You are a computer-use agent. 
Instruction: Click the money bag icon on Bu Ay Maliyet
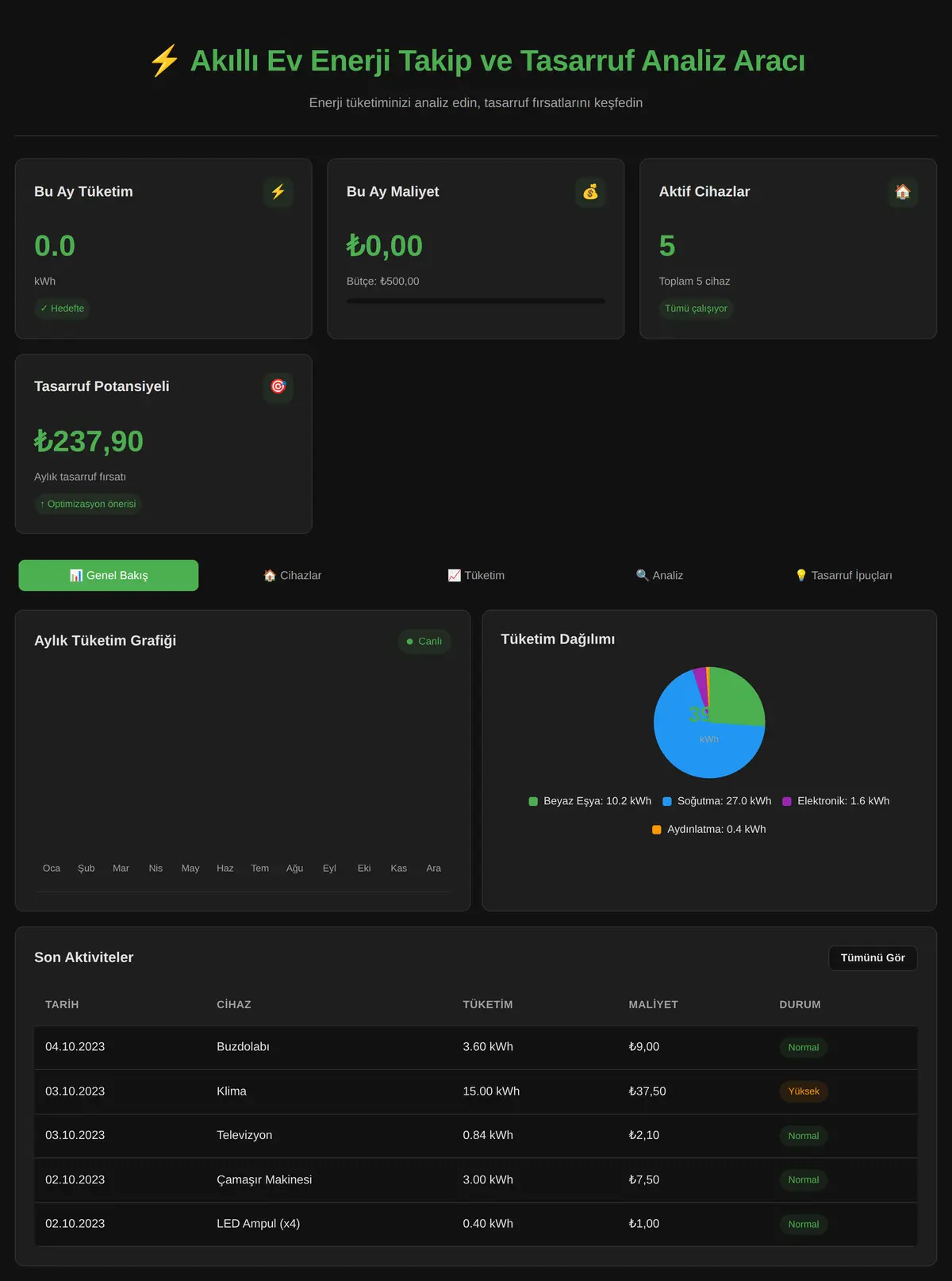click(590, 192)
